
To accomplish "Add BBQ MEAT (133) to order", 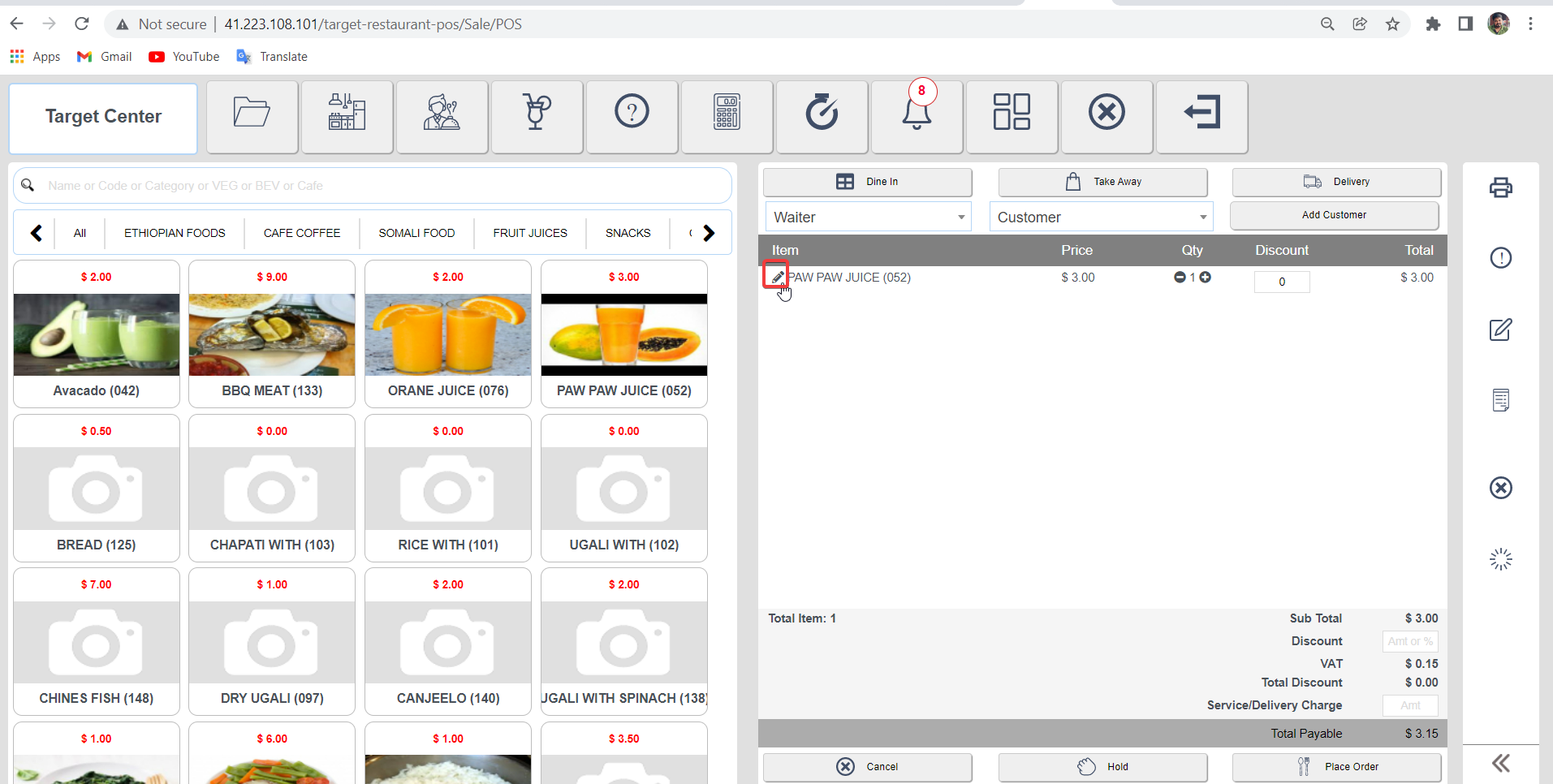I will (x=272, y=334).
